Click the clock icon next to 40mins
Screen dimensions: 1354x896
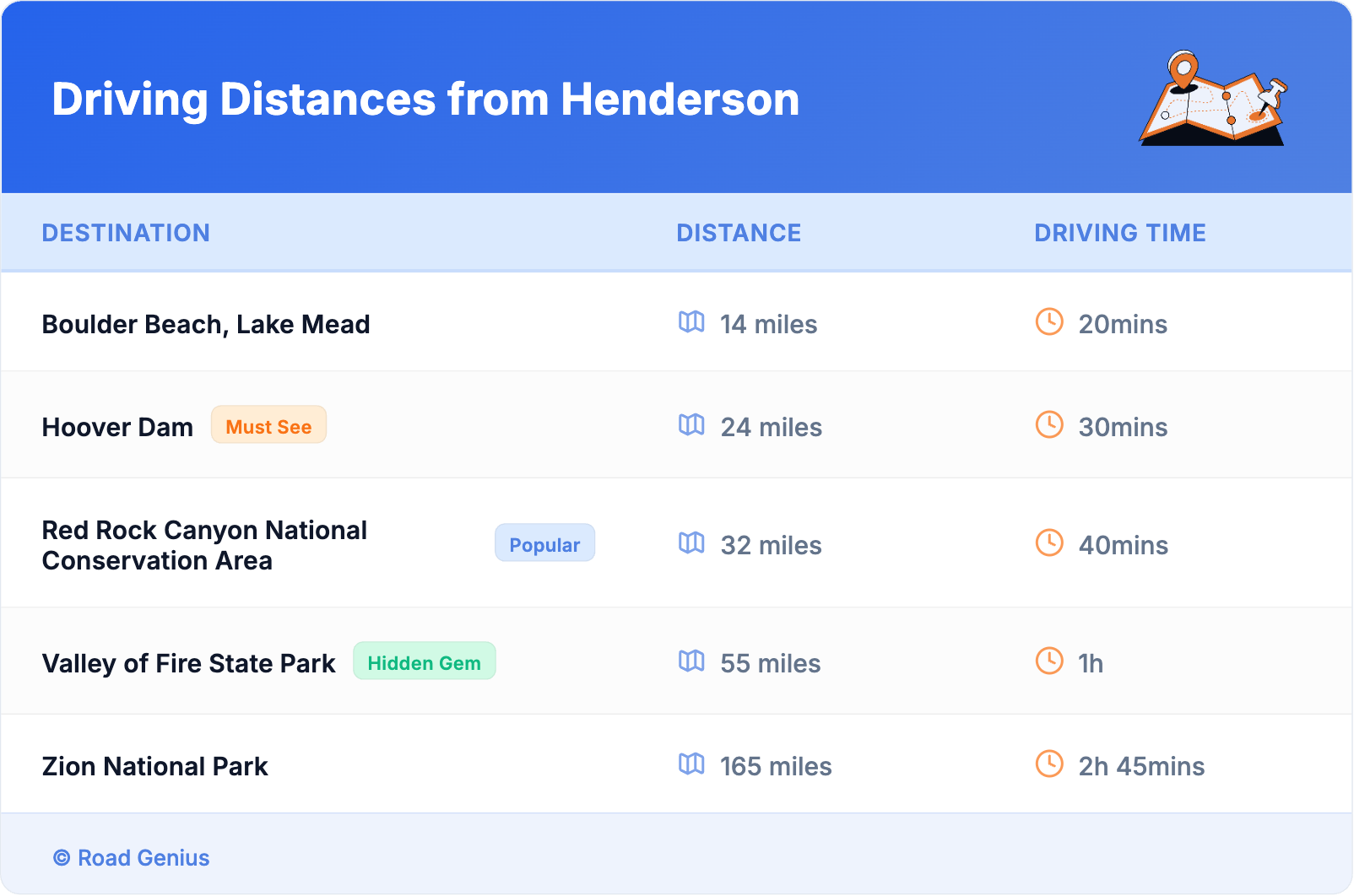click(1049, 543)
